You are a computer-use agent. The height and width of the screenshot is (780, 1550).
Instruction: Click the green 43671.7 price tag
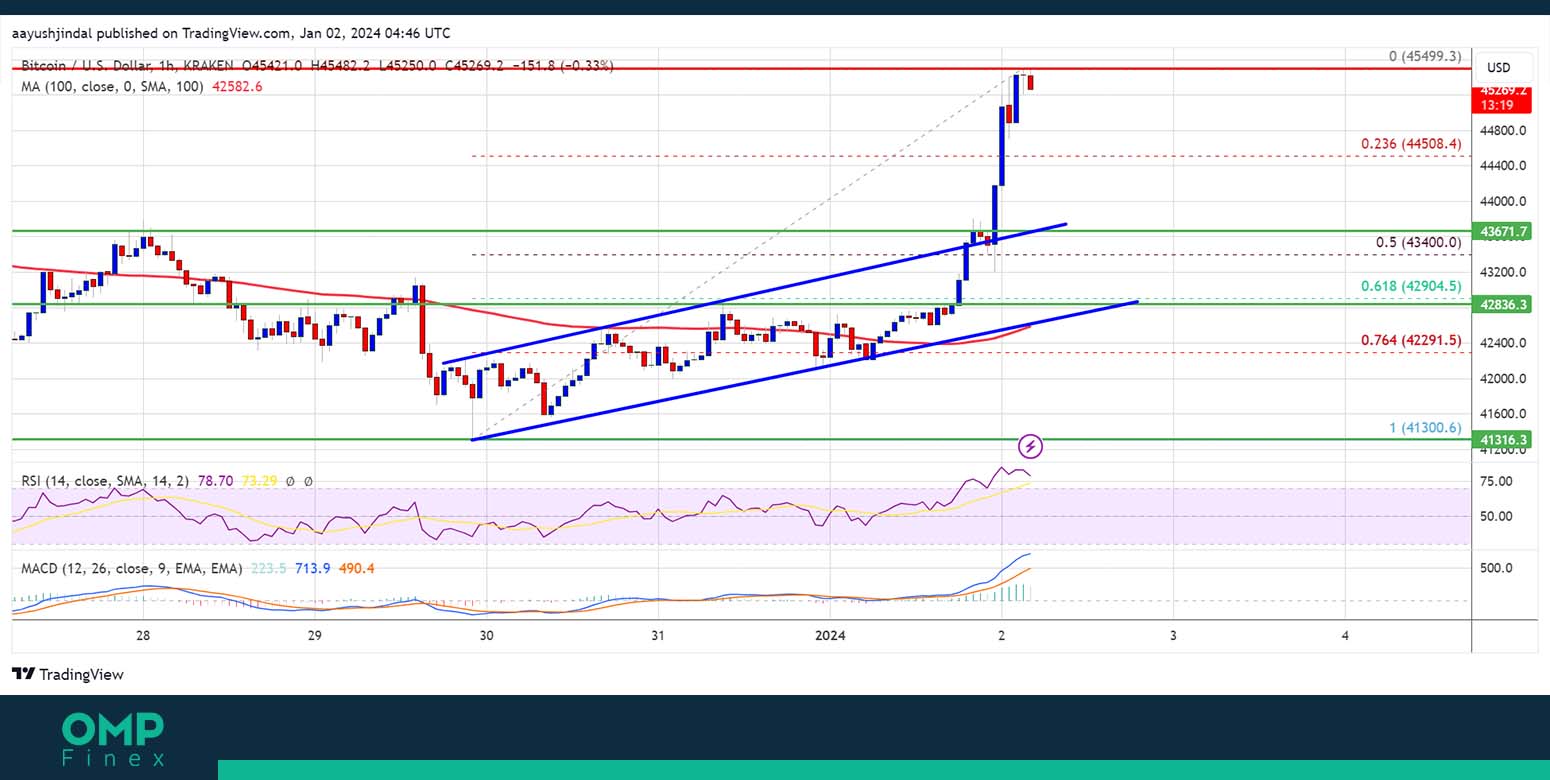tap(1501, 232)
